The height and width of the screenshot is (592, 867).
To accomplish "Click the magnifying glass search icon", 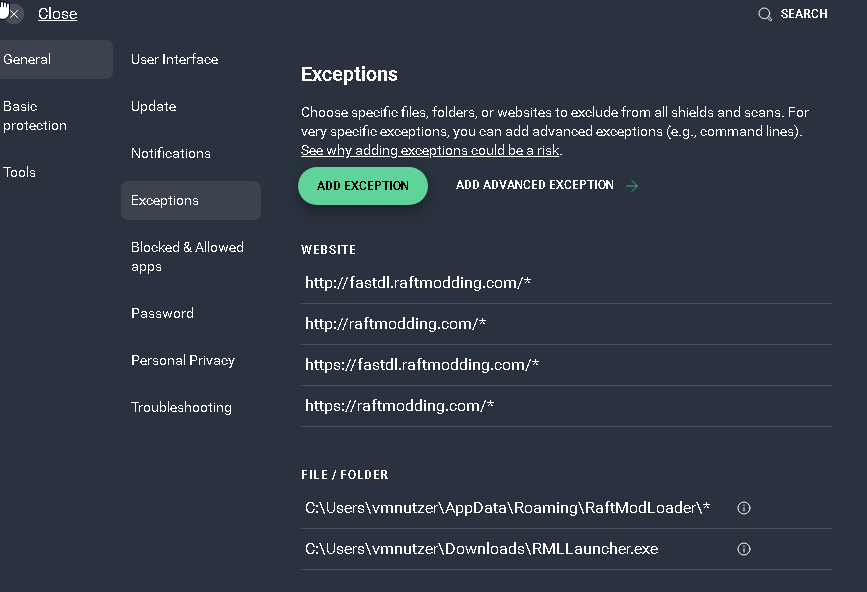I will pos(765,14).
